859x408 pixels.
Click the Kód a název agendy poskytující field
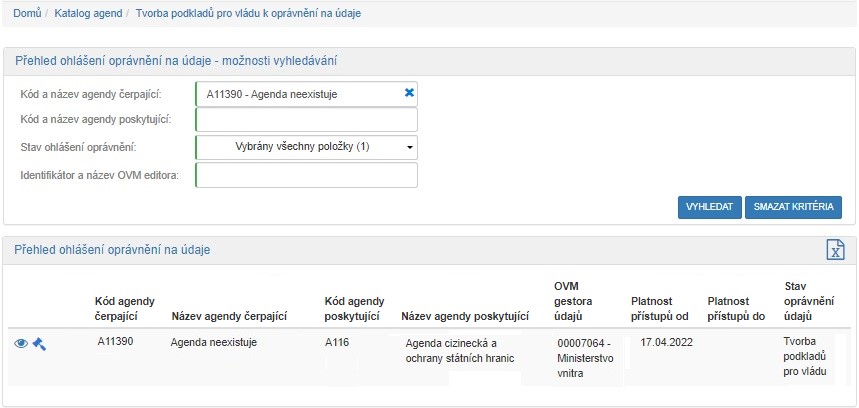306,120
